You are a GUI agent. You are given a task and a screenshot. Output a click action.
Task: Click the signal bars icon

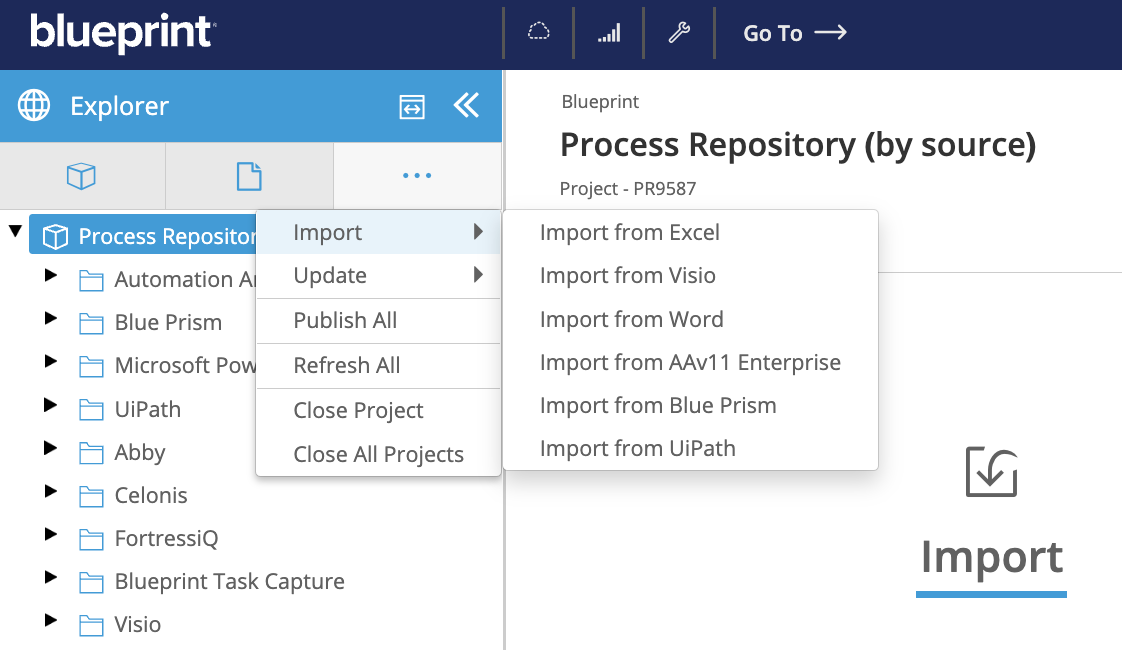point(609,33)
